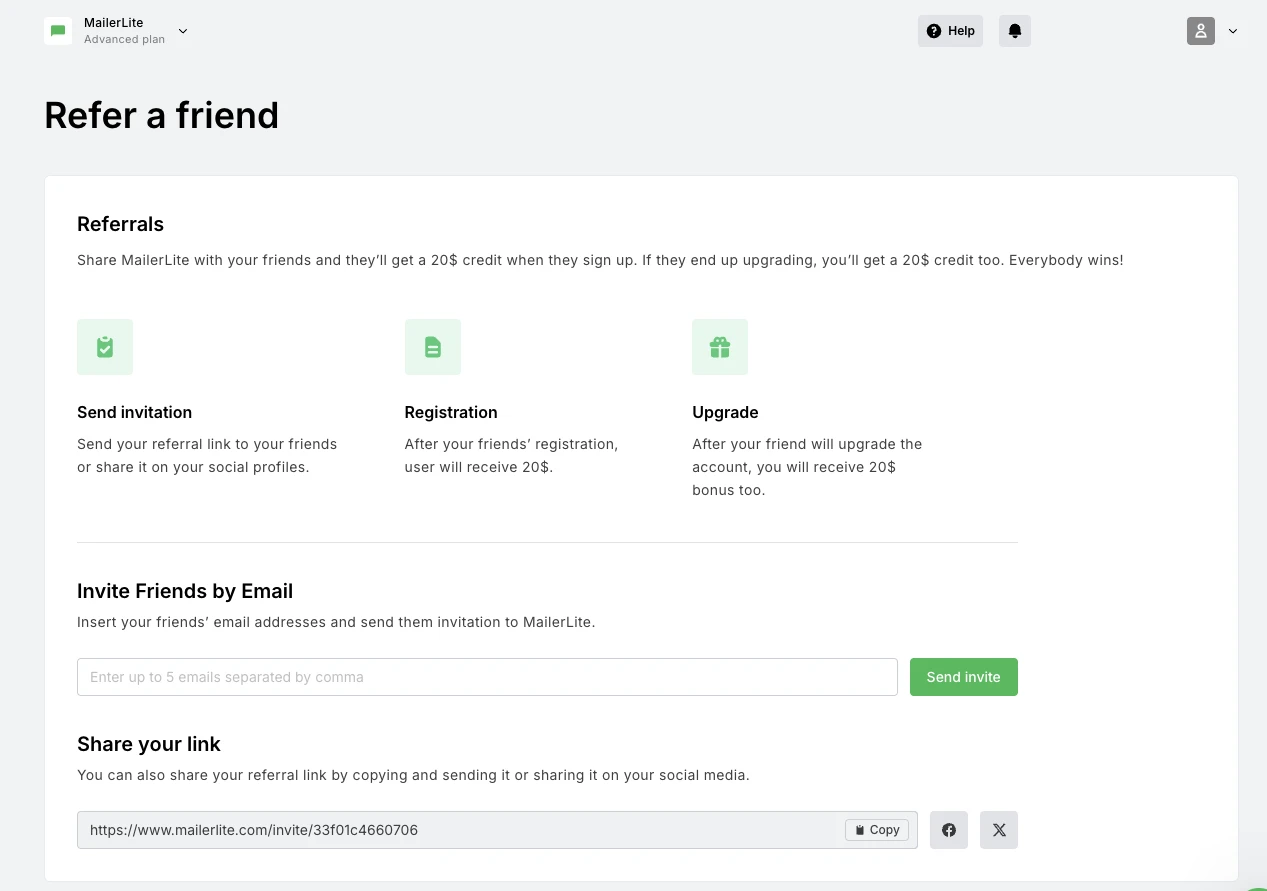
Task: Share referral link on X
Action: click(x=999, y=830)
